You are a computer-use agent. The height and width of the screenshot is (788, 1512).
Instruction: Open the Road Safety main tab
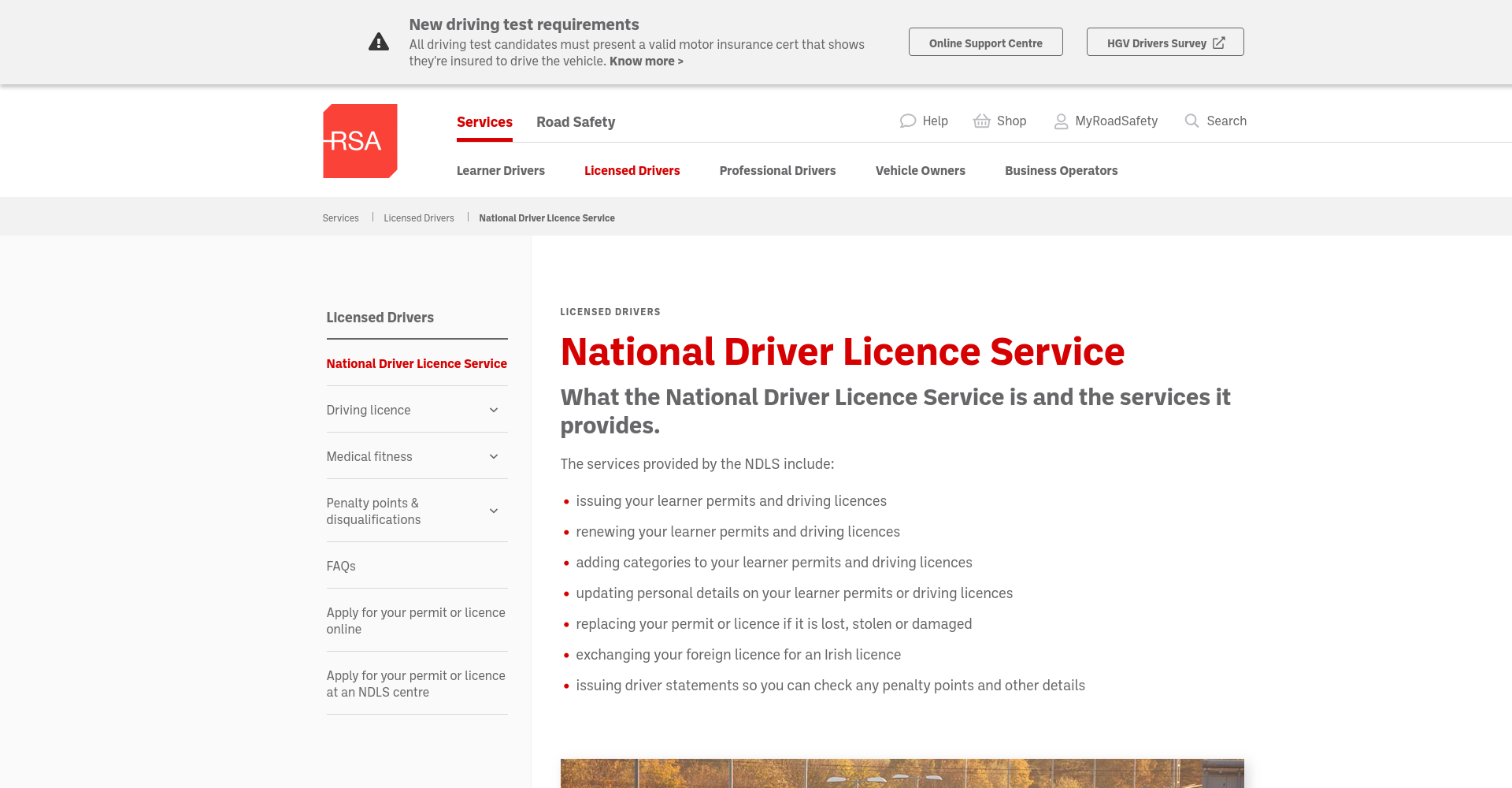click(576, 122)
